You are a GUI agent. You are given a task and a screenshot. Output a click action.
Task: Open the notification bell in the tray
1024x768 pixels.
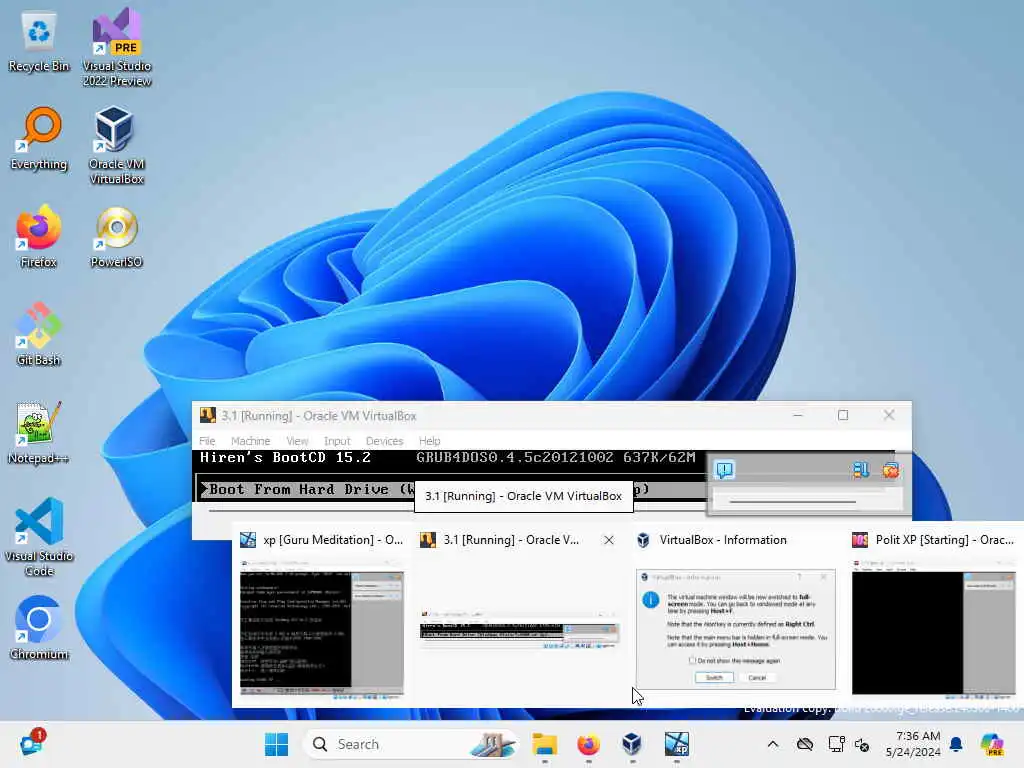click(957, 744)
